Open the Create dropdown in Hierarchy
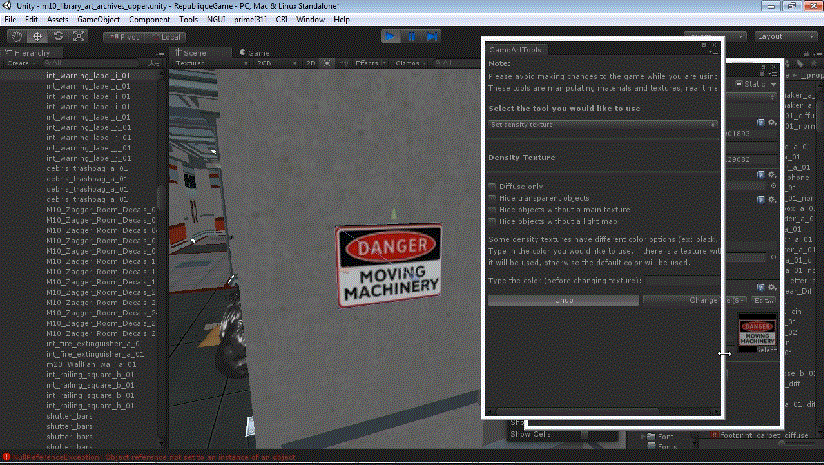This screenshot has height=465, width=824. pyautogui.click(x=21, y=64)
